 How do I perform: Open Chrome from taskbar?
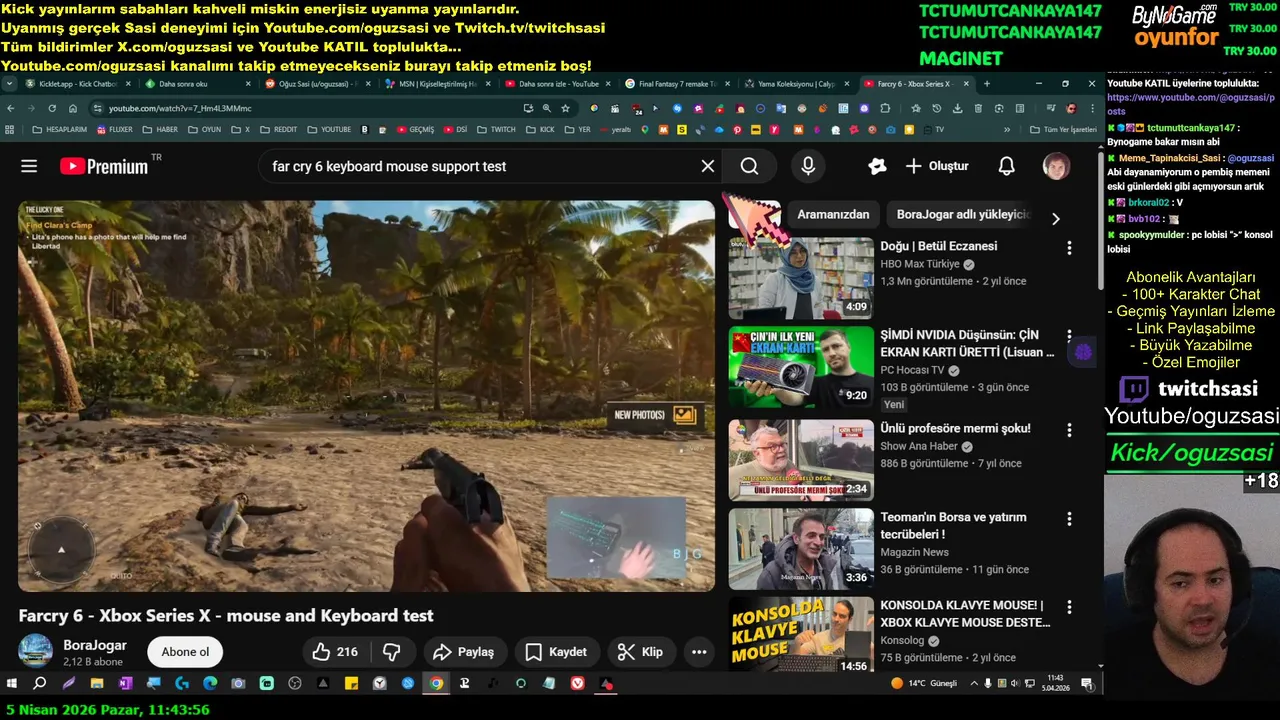(x=436, y=684)
